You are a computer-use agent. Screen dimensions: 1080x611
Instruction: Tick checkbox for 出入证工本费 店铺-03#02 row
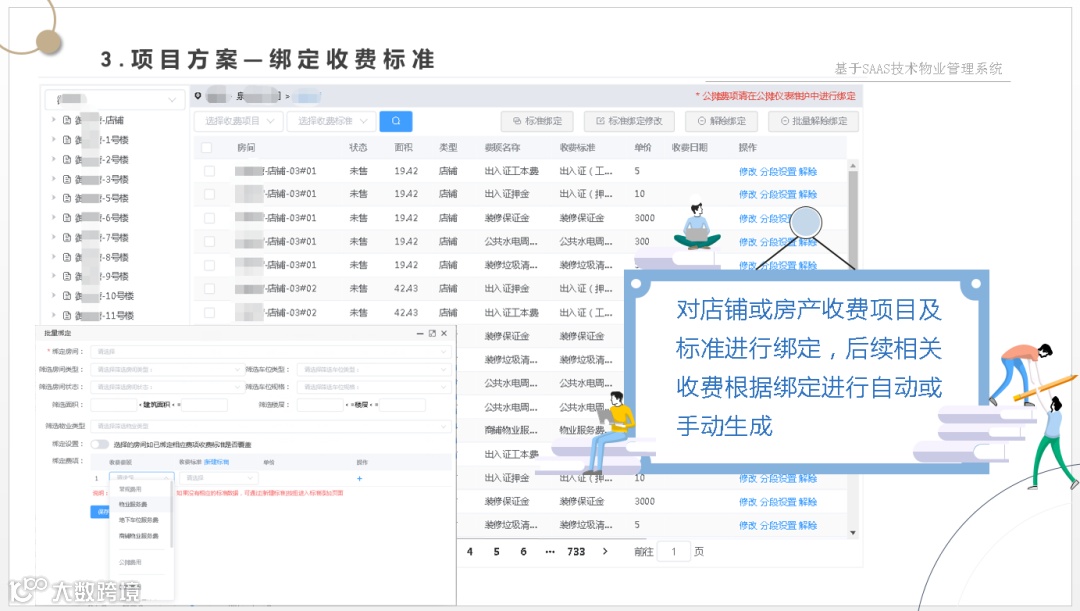pos(209,313)
